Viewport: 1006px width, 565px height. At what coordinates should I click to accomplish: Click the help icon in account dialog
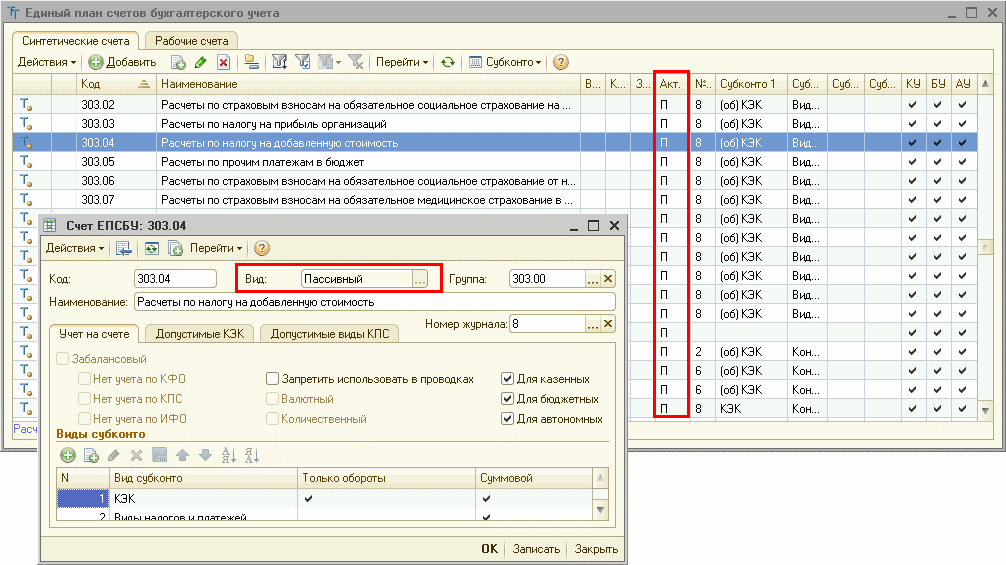pyautogui.click(x=262, y=248)
